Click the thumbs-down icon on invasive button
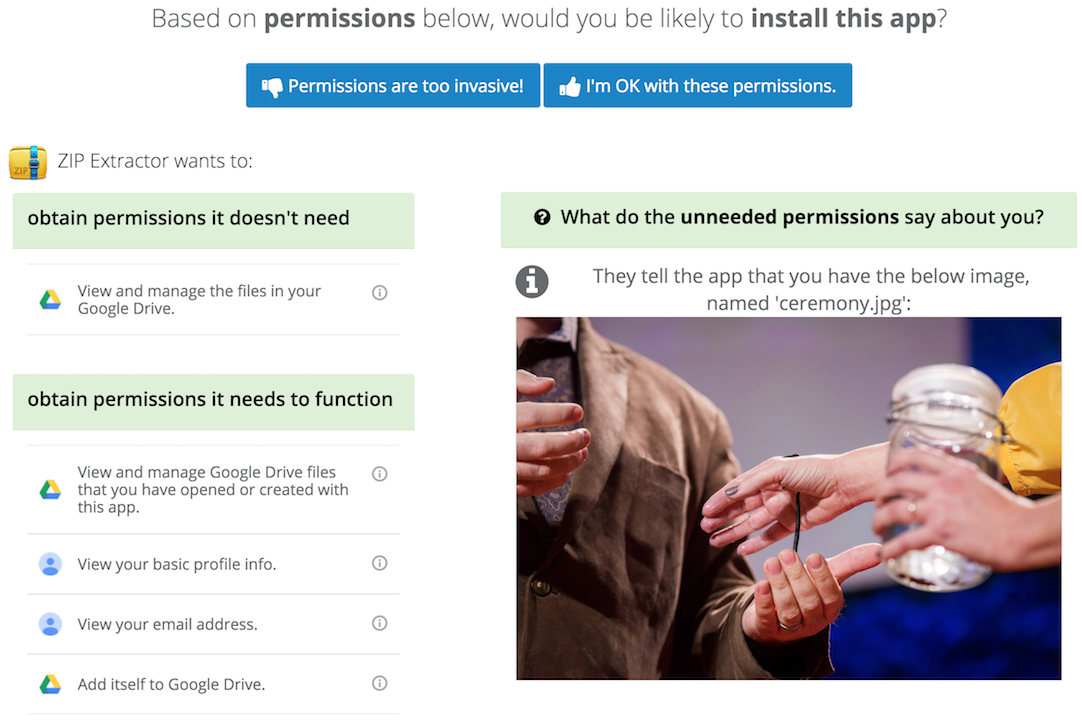 click(x=272, y=86)
